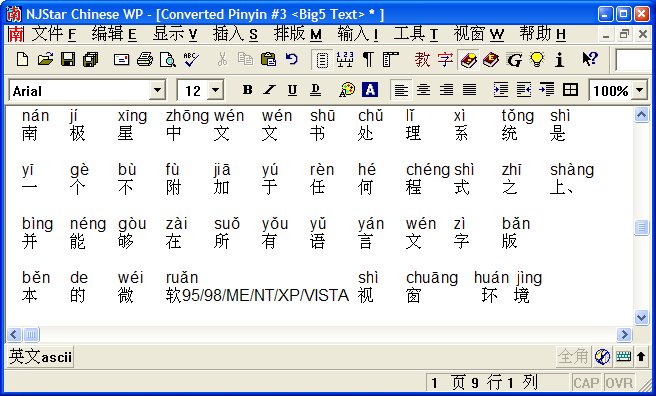Send document via the mail envelope icon
The image size is (656, 396).
(x=121, y=59)
